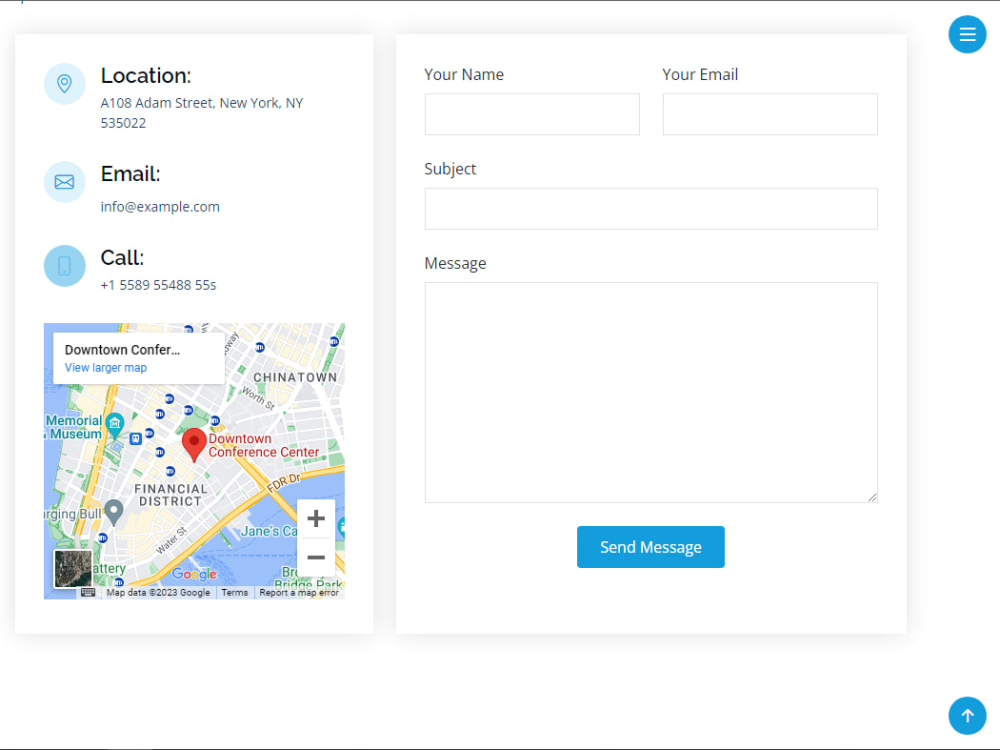Click the Google logo on map
This screenshot has height=750, width=1000.
[x=195, y=574]
